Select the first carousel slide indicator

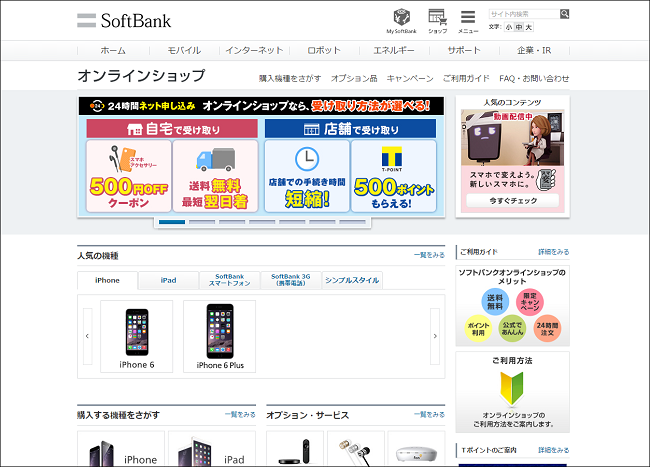pyautogui.click(x=172, y=222)
